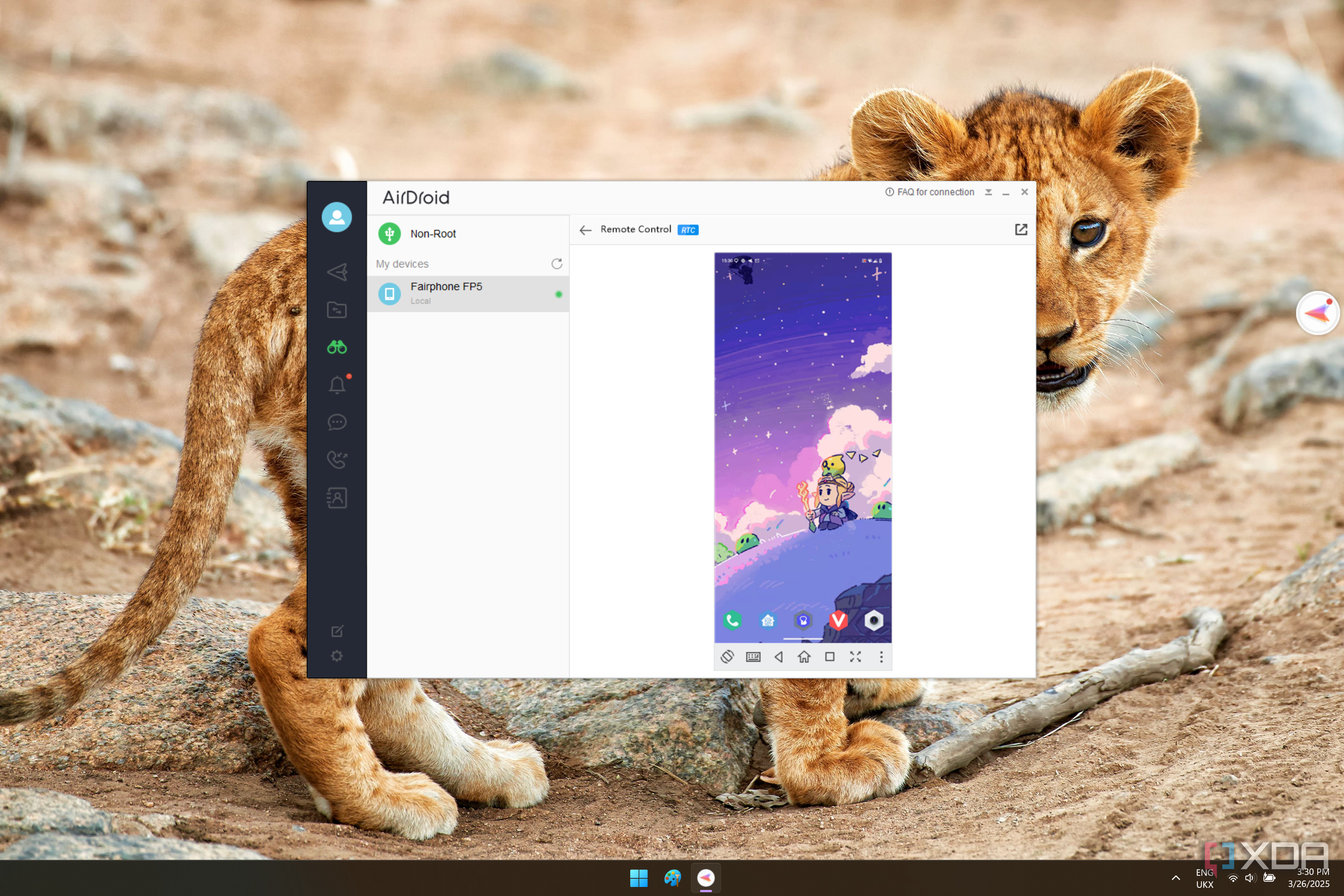Tap the Android recent apps square button
The image size is (1344, 896).
click(830, 656)
